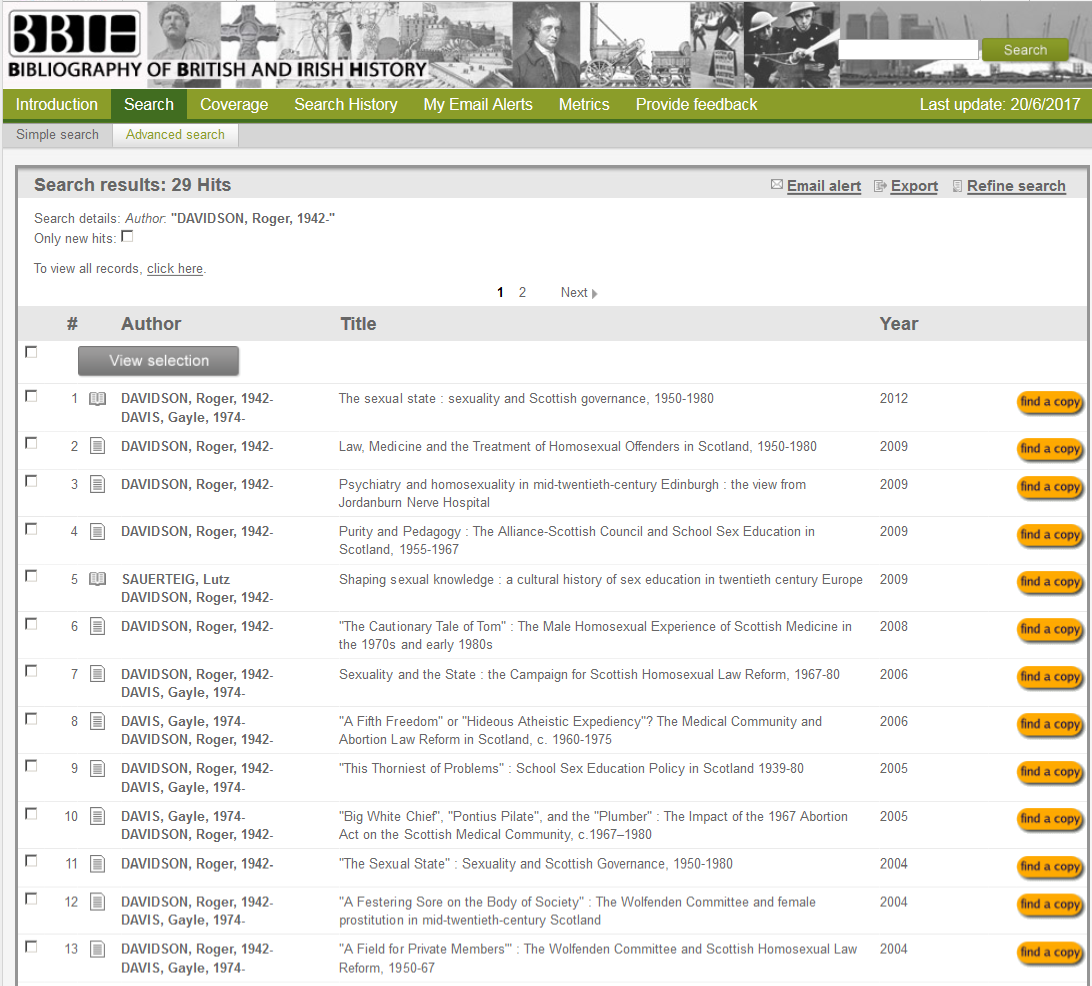Click the Refine search document icon
The image size is (1092, 986).
(957, 186)
